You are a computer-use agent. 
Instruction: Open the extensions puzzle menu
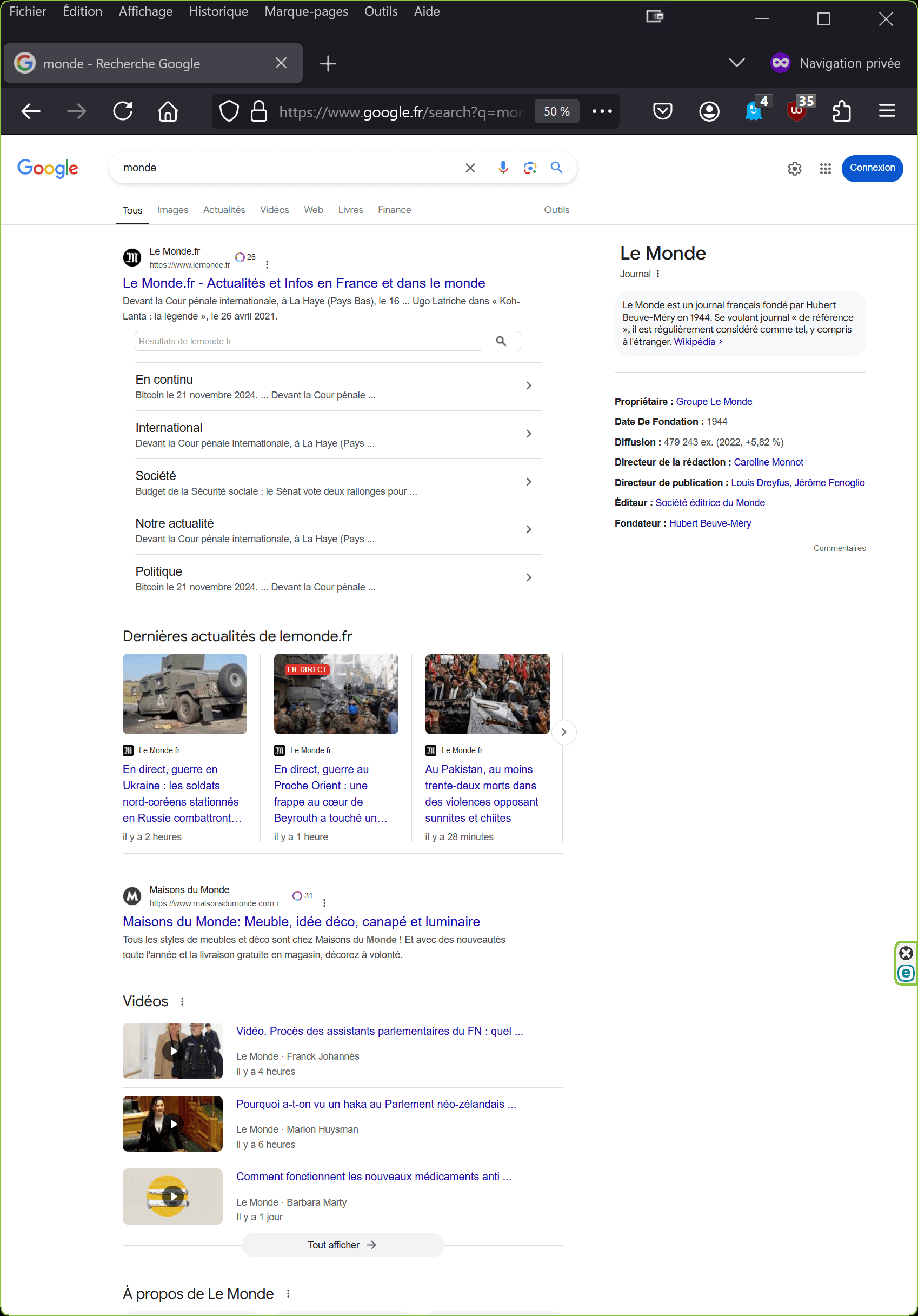click(x=841, y=111)
